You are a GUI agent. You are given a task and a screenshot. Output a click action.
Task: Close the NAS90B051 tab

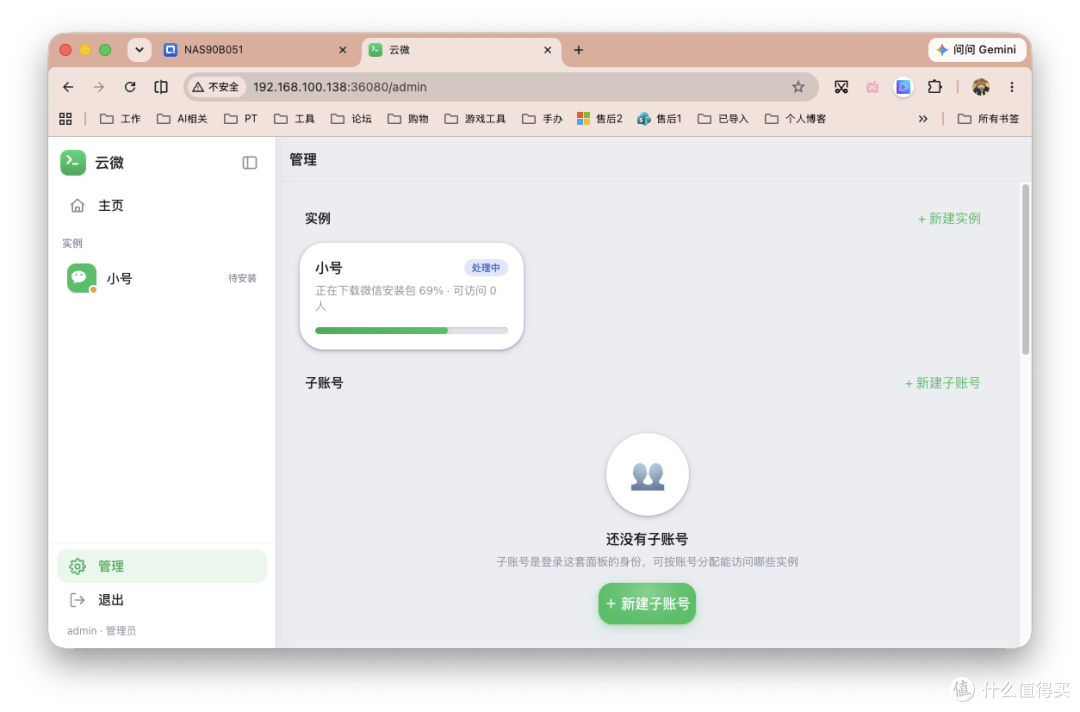click(x=342, y=50)
